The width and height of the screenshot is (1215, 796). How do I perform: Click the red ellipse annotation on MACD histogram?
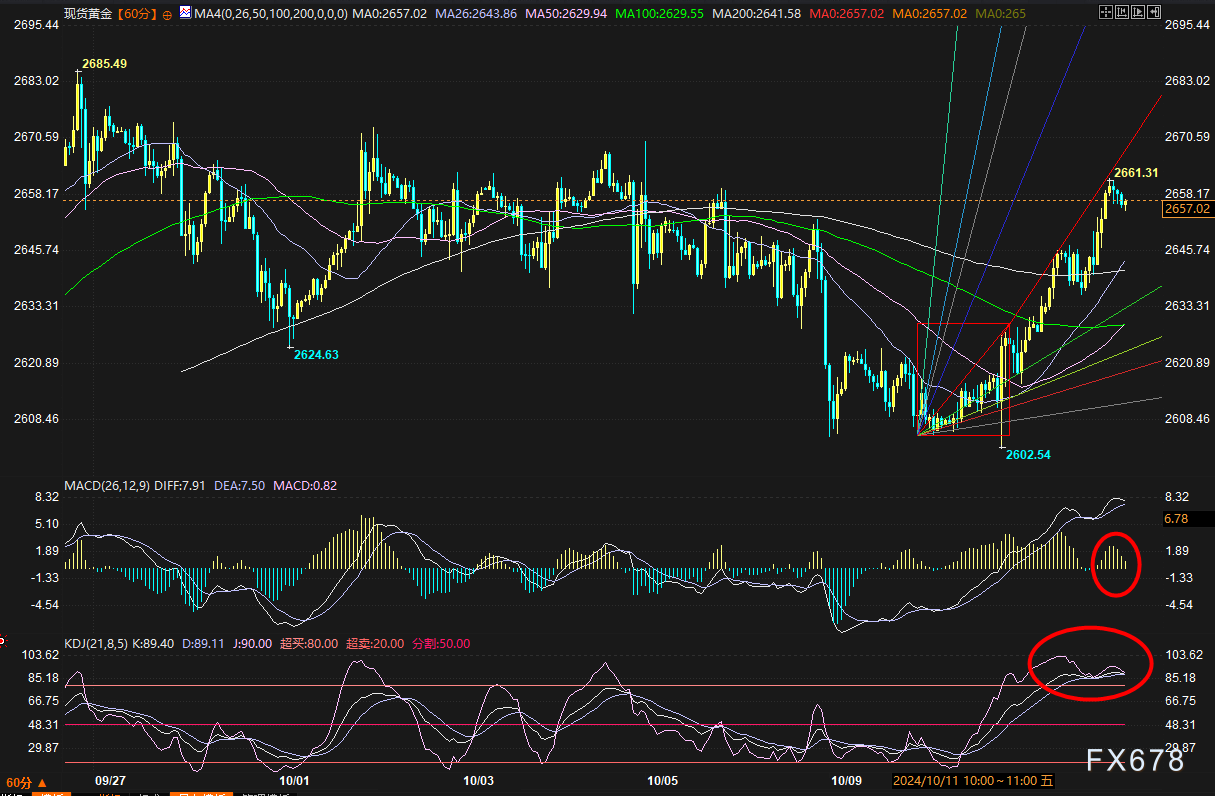coord(1114,565)
